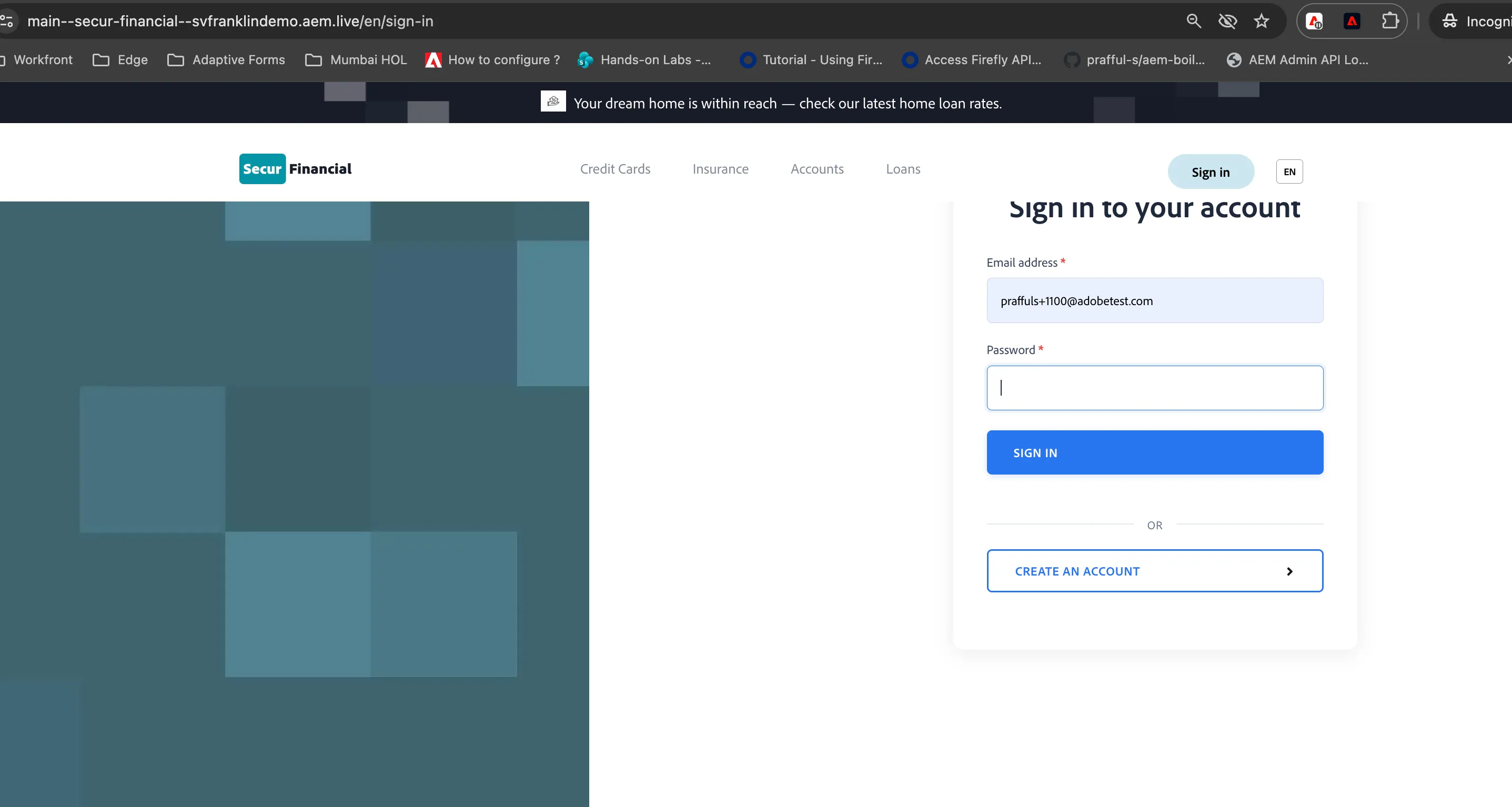Open 'Access Firefly API...' bookmark
The image size is (1512, 807).
(x=973, y=60)
